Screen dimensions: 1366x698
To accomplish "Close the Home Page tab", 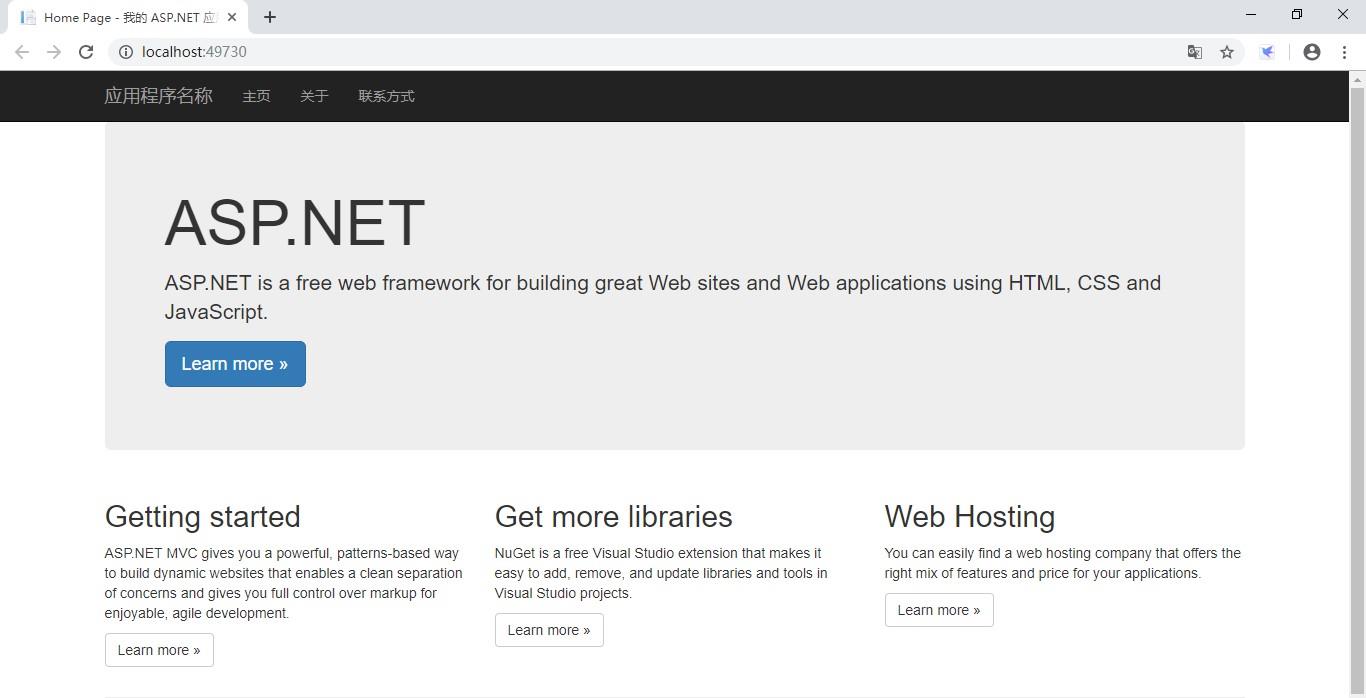I will pyautogui.click(x=232, y=17).
